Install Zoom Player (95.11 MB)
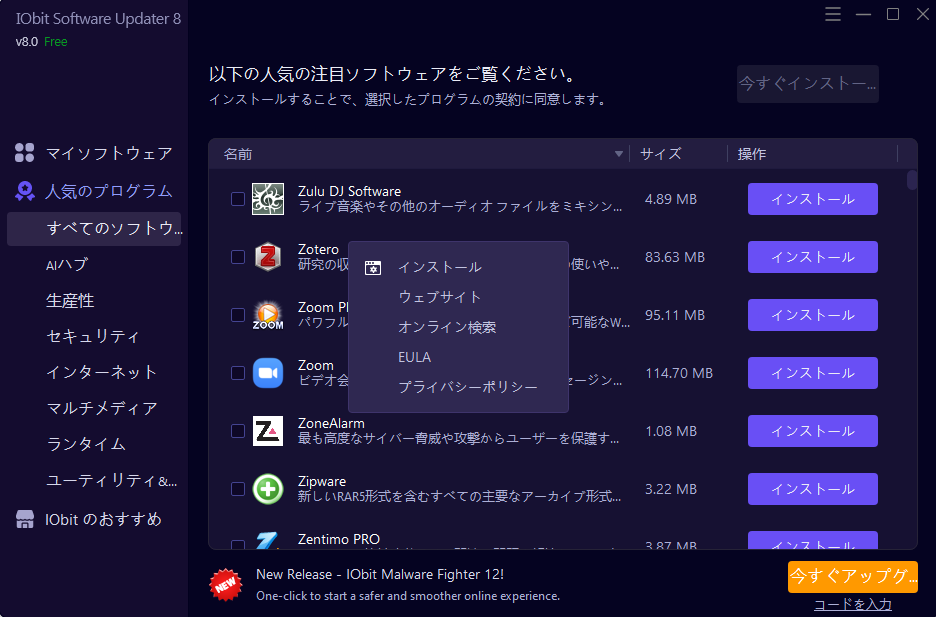The width and height of the screenshot is (936, 617). pyautogui.click(x=812, y=314)
